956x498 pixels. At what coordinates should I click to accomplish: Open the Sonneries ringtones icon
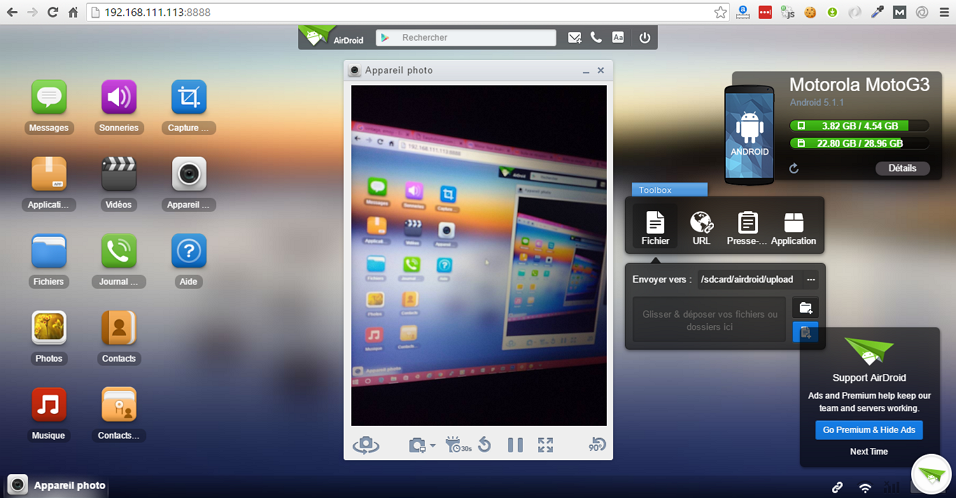[119, 98]
